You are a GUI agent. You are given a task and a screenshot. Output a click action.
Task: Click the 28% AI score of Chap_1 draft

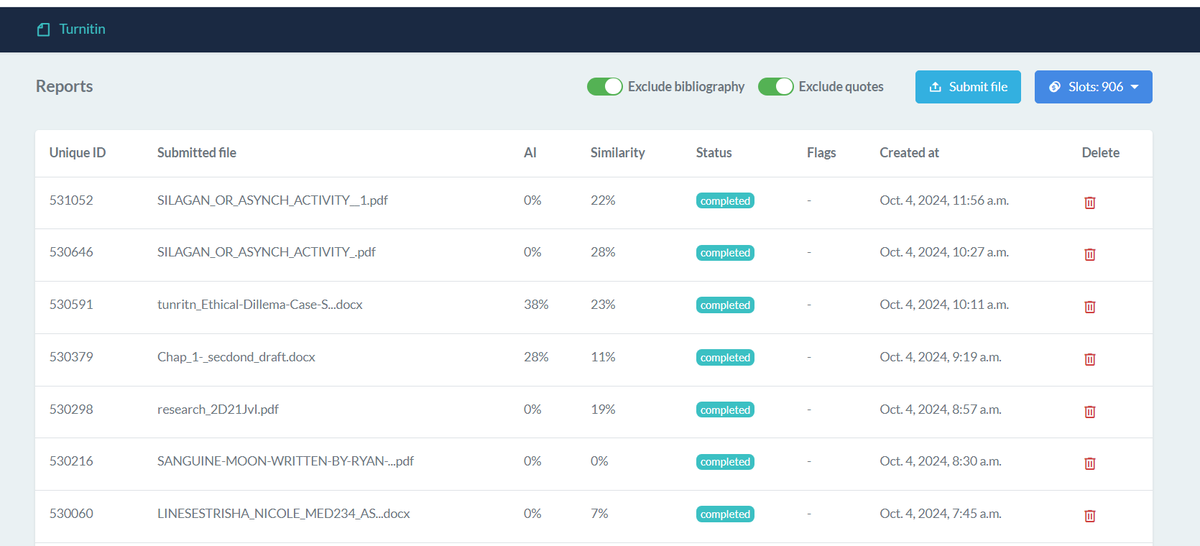coord(536,357)
